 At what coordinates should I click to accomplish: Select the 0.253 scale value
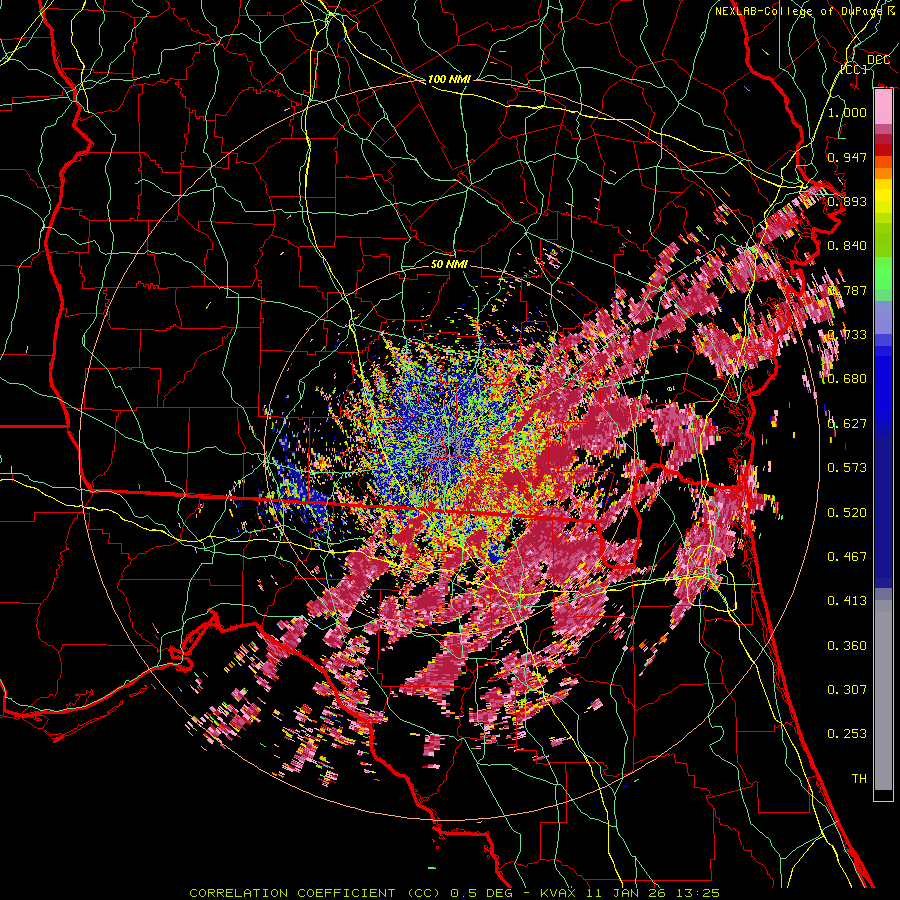coord(847,734)
